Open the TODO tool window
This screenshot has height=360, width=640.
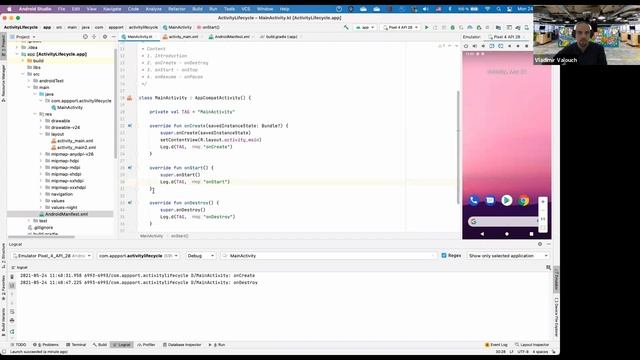(x=18, y=345)
